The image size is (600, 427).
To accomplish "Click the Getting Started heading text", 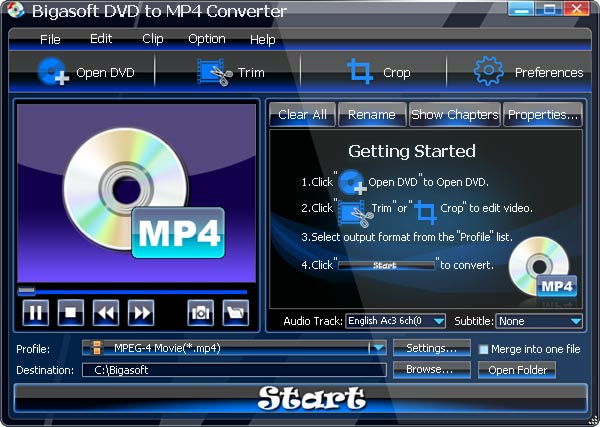I will pos(412,151).
